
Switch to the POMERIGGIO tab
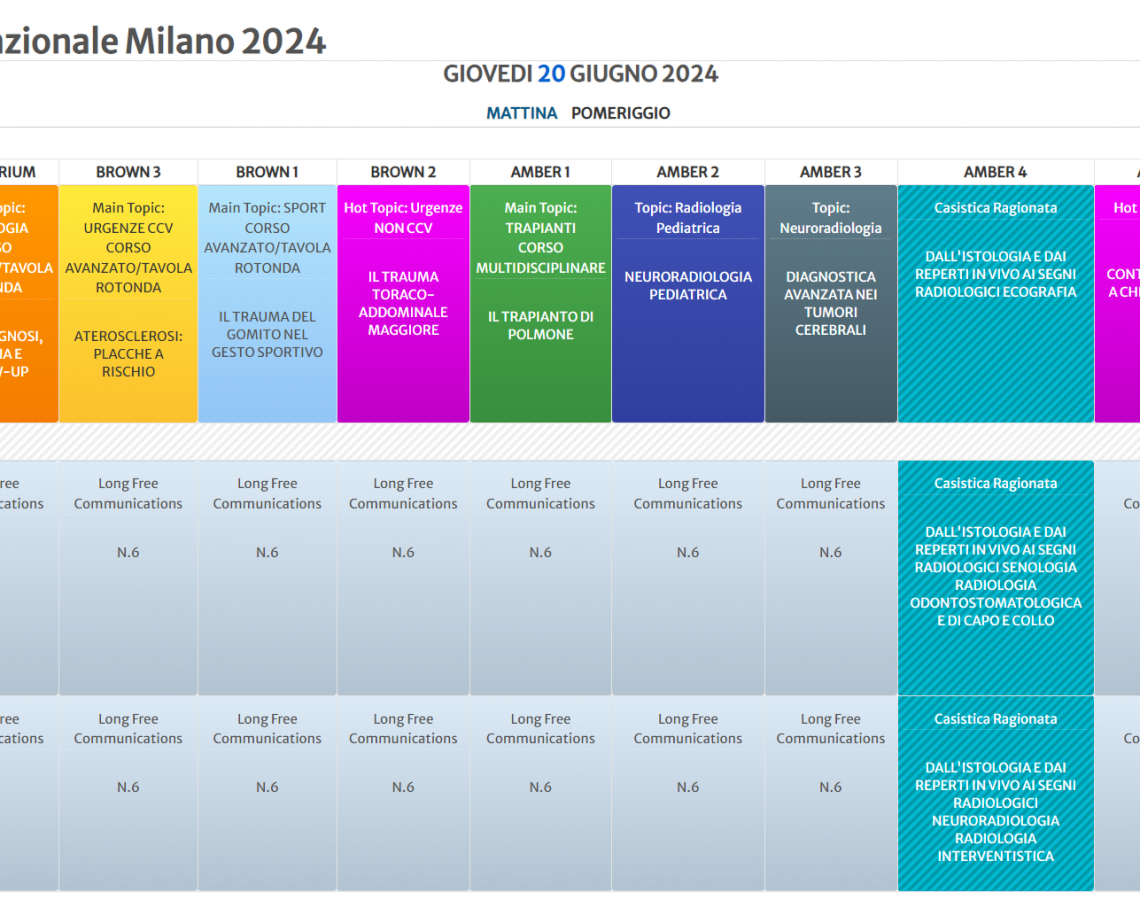620,113
